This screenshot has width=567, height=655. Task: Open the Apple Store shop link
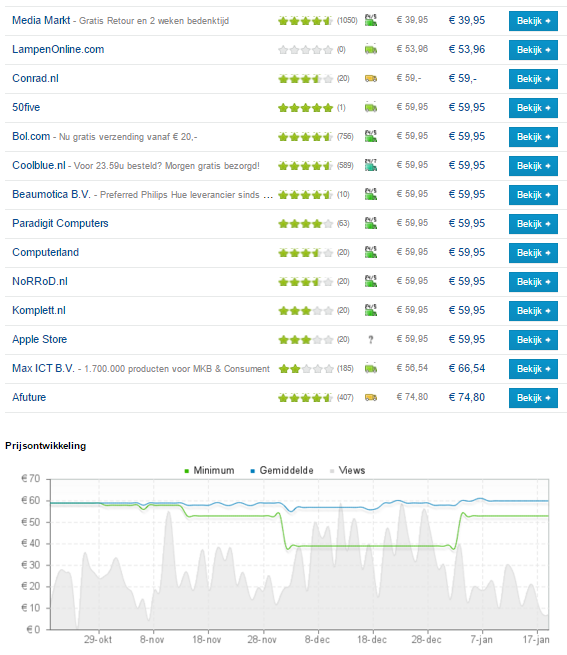pyautogui.click(x=40, y=339)
